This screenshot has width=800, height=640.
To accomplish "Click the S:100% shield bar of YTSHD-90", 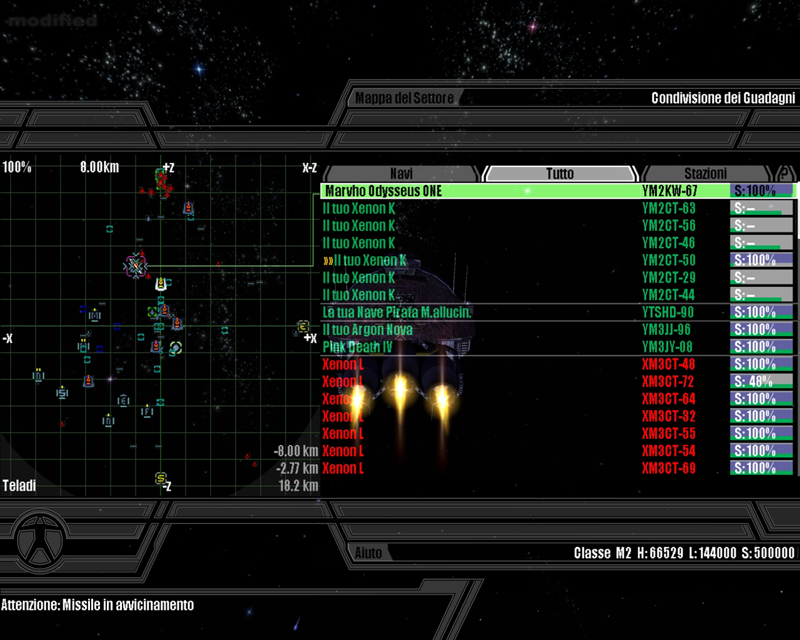I will point(762,312).
